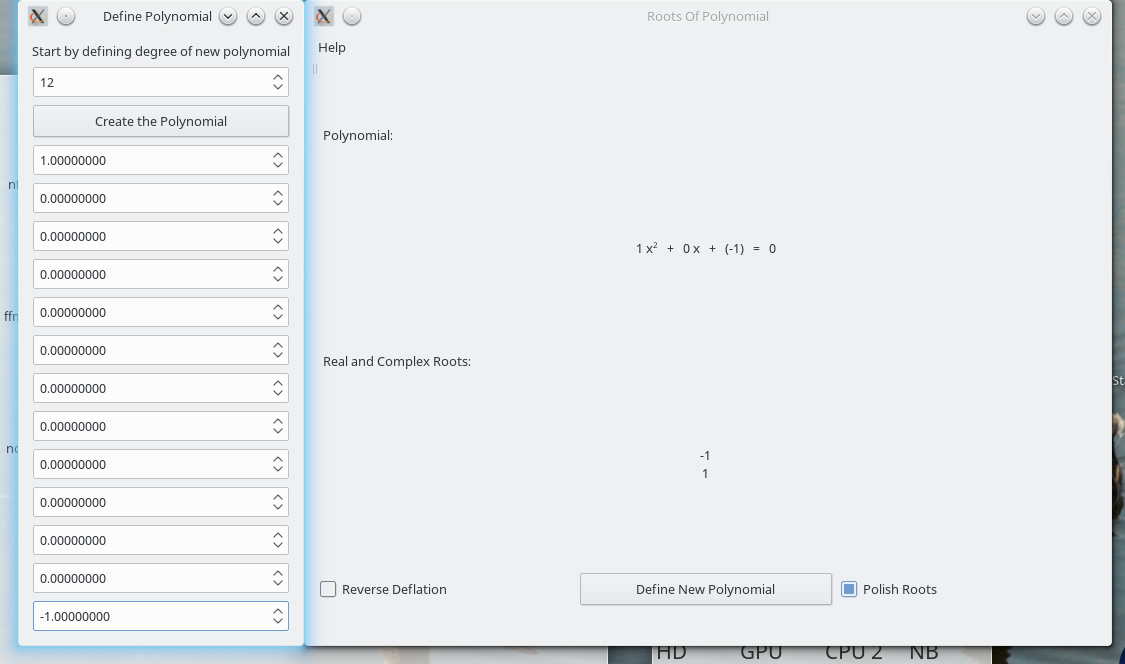Open the Help menu
The height and width of the screenshot is (664, 1125).
pos(332,47)
